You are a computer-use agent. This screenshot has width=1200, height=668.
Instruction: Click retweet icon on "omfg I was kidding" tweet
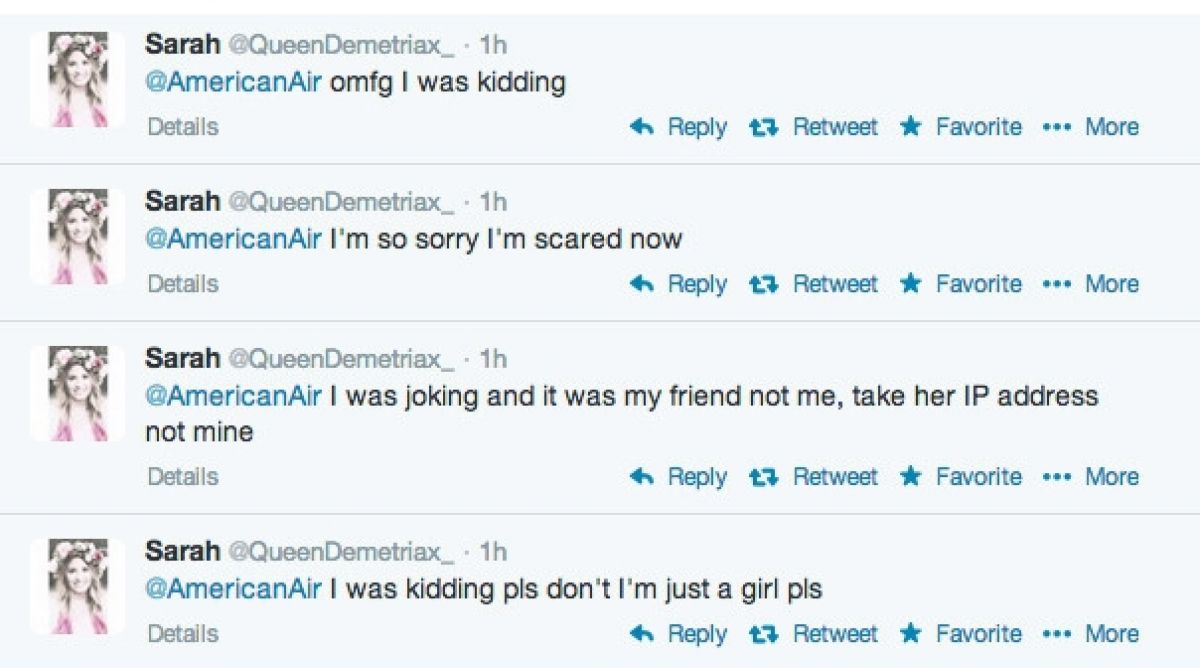(x=764, y=127)
